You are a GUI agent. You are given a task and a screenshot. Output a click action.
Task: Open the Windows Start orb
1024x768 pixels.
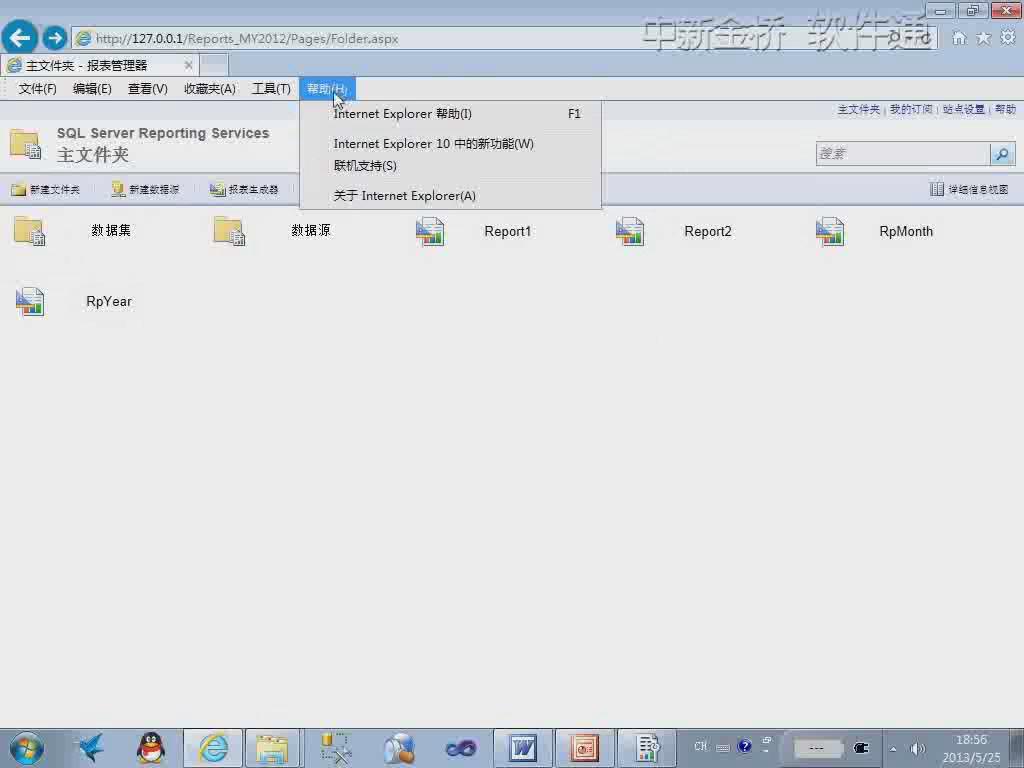coord(27,748)
